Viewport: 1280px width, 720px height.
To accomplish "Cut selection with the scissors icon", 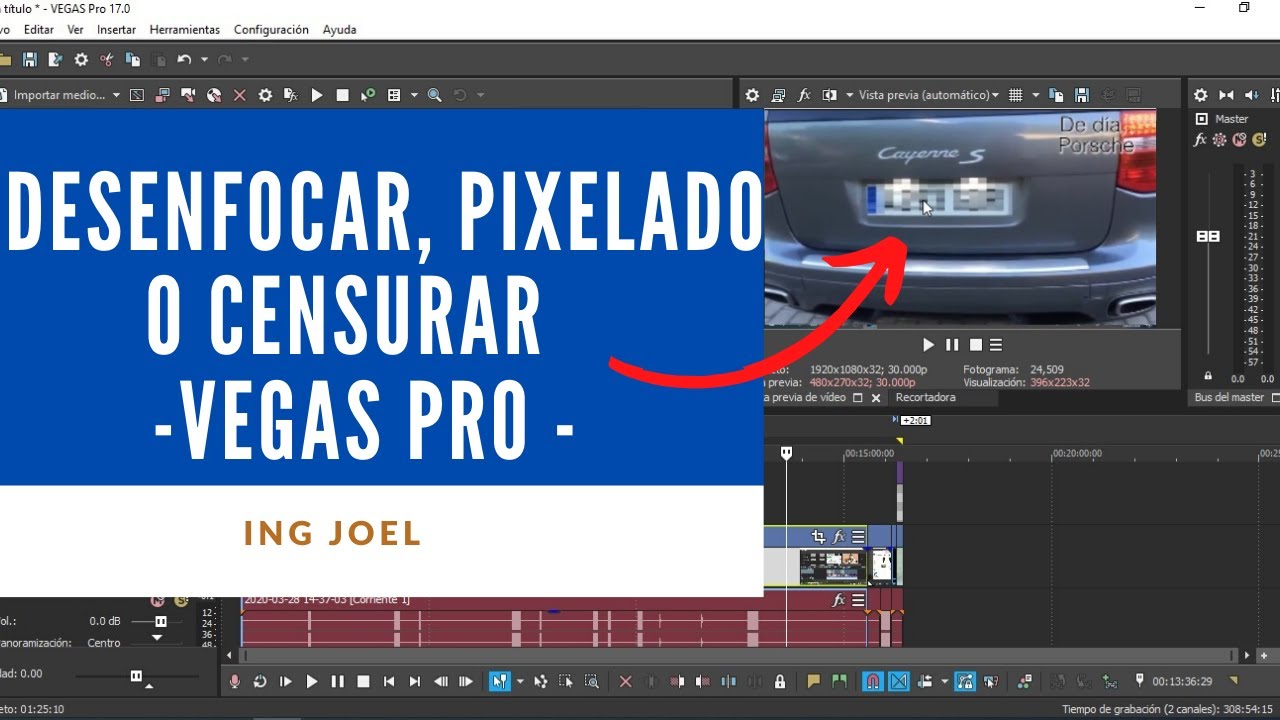I will (x=107, y=60).
